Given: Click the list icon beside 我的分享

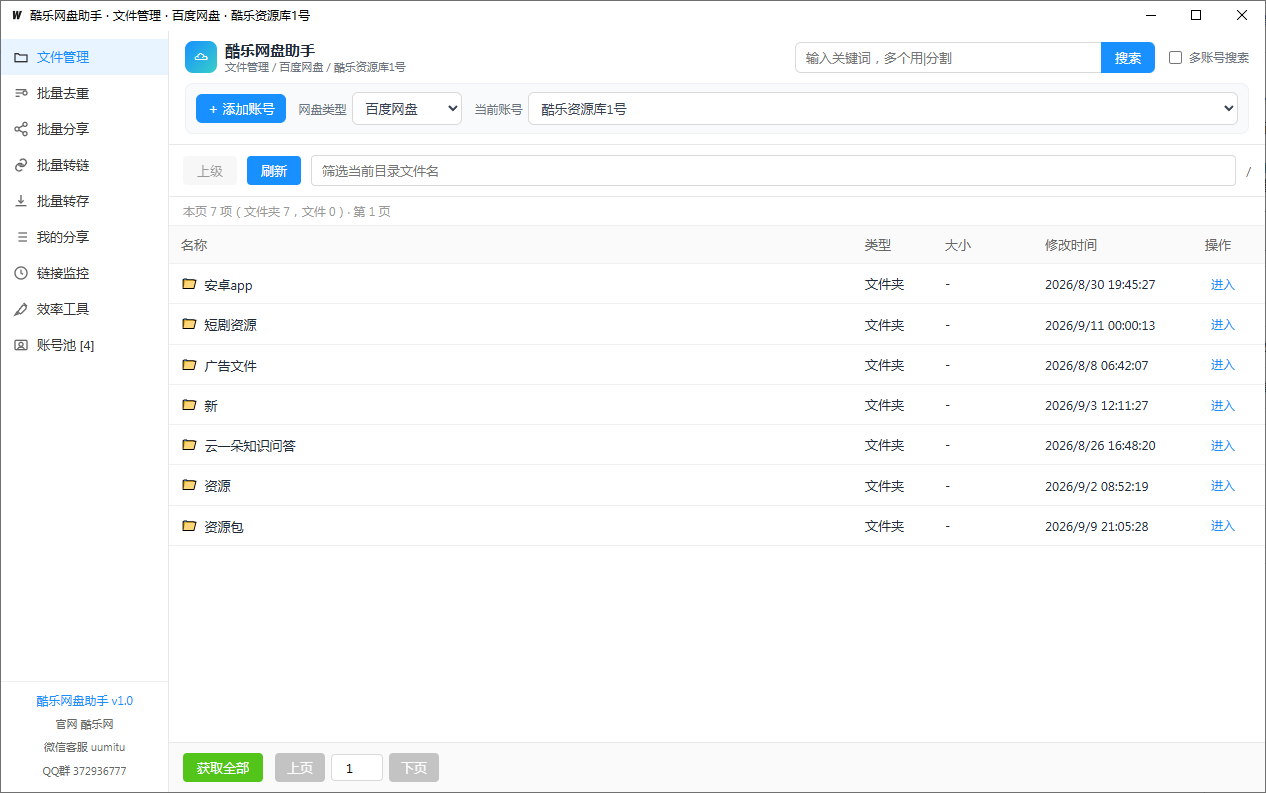Looking at the screenshot, I should 20,237.
